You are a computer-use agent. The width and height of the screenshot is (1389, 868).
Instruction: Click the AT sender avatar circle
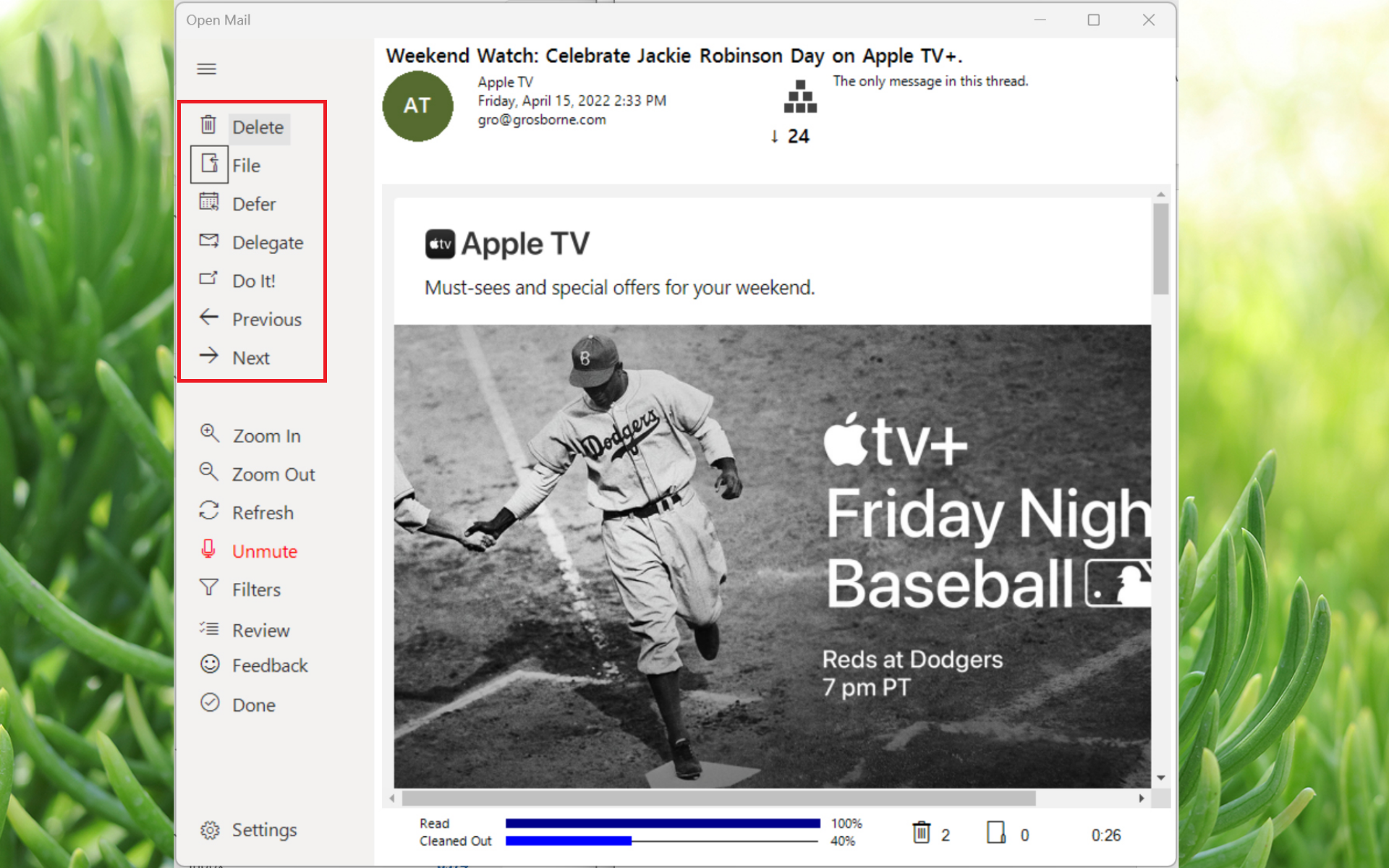click(x=417, y=106)
